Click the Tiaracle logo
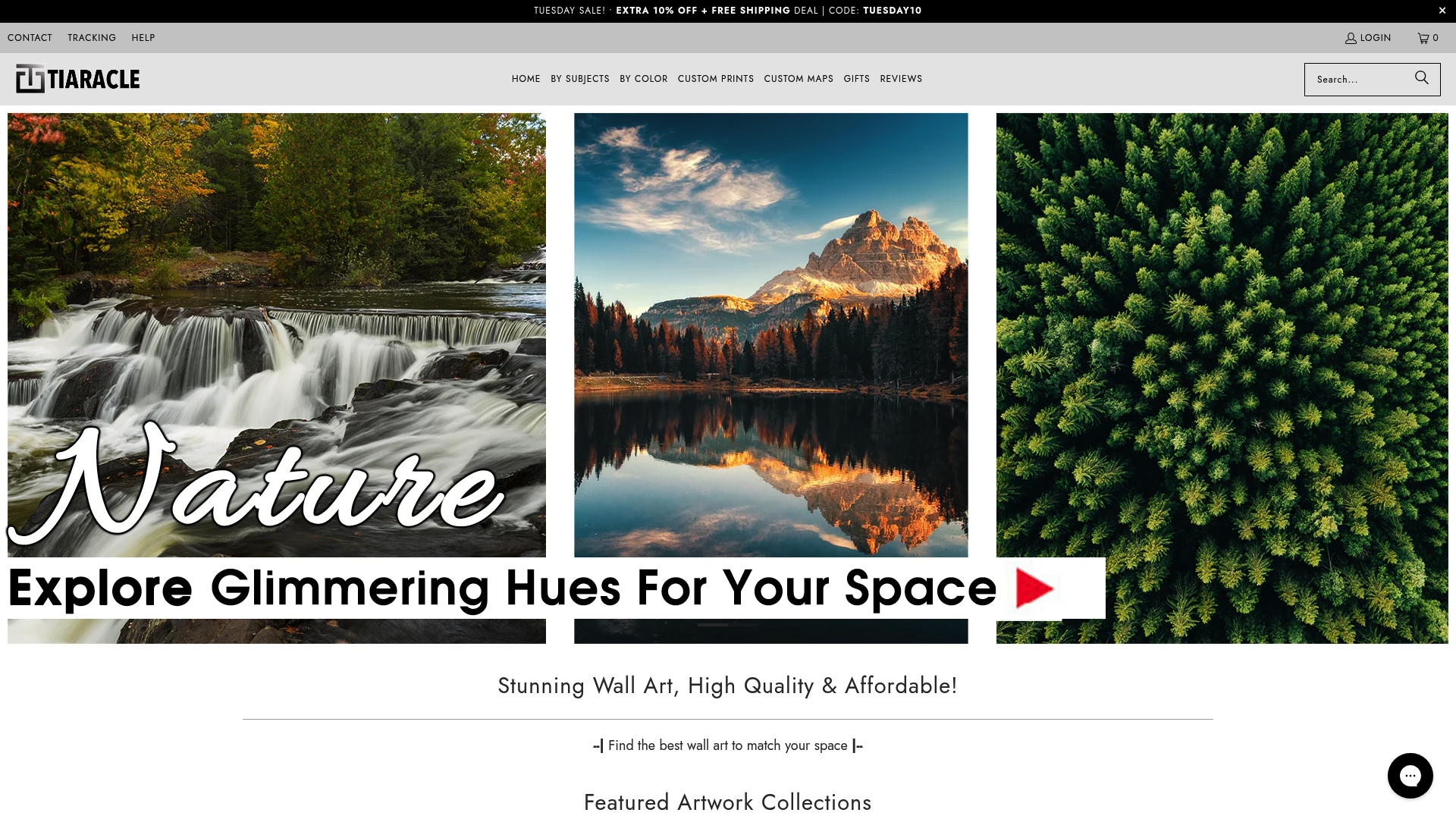Image resolution: width=1456 pixels, height=819 pixels. (77, 79)
